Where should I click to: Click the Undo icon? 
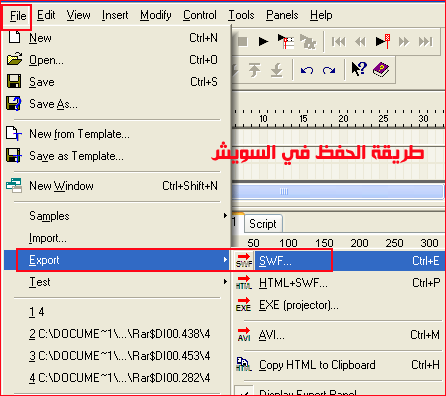click(307, 70)
